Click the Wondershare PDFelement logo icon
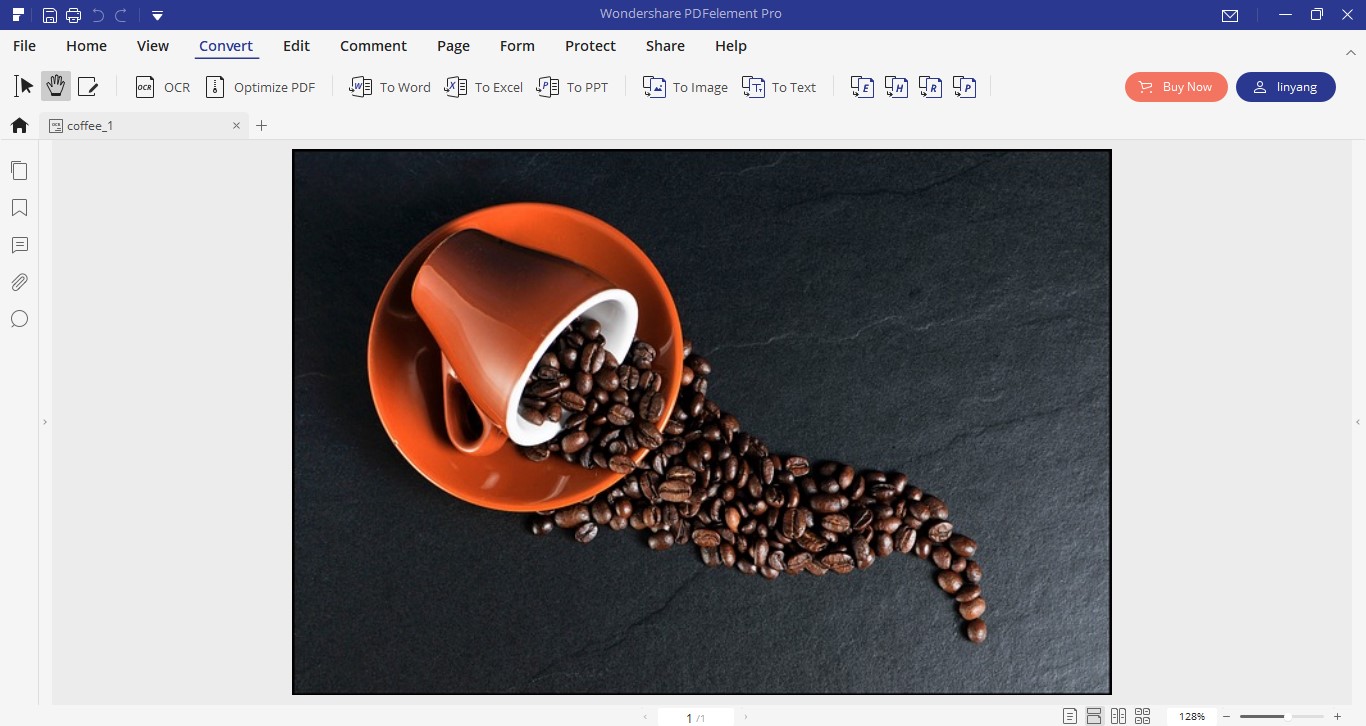This screenshot has height=726, width=1366. (x=18, y=15)
